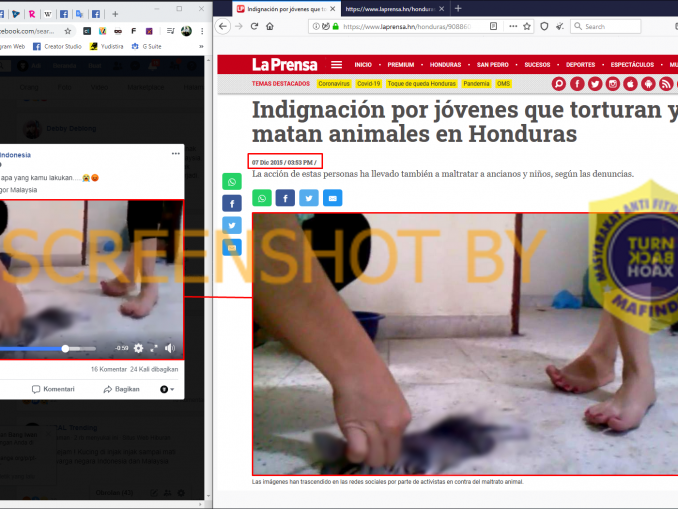Reload the La Prensa page
Viewport: 678px width, 509px height.
(254, 26)
